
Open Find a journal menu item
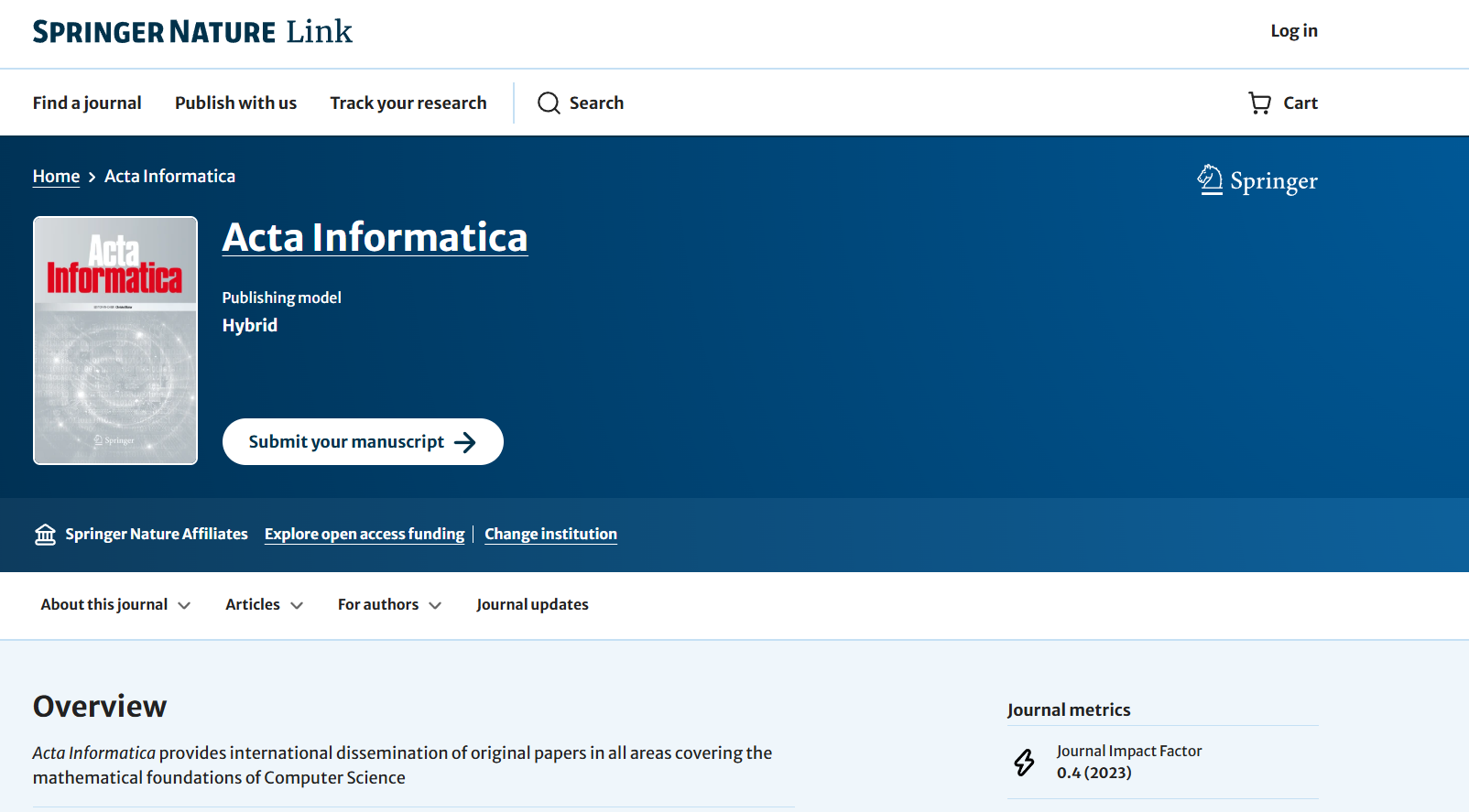pyautogui.click(x=87, y=103)
